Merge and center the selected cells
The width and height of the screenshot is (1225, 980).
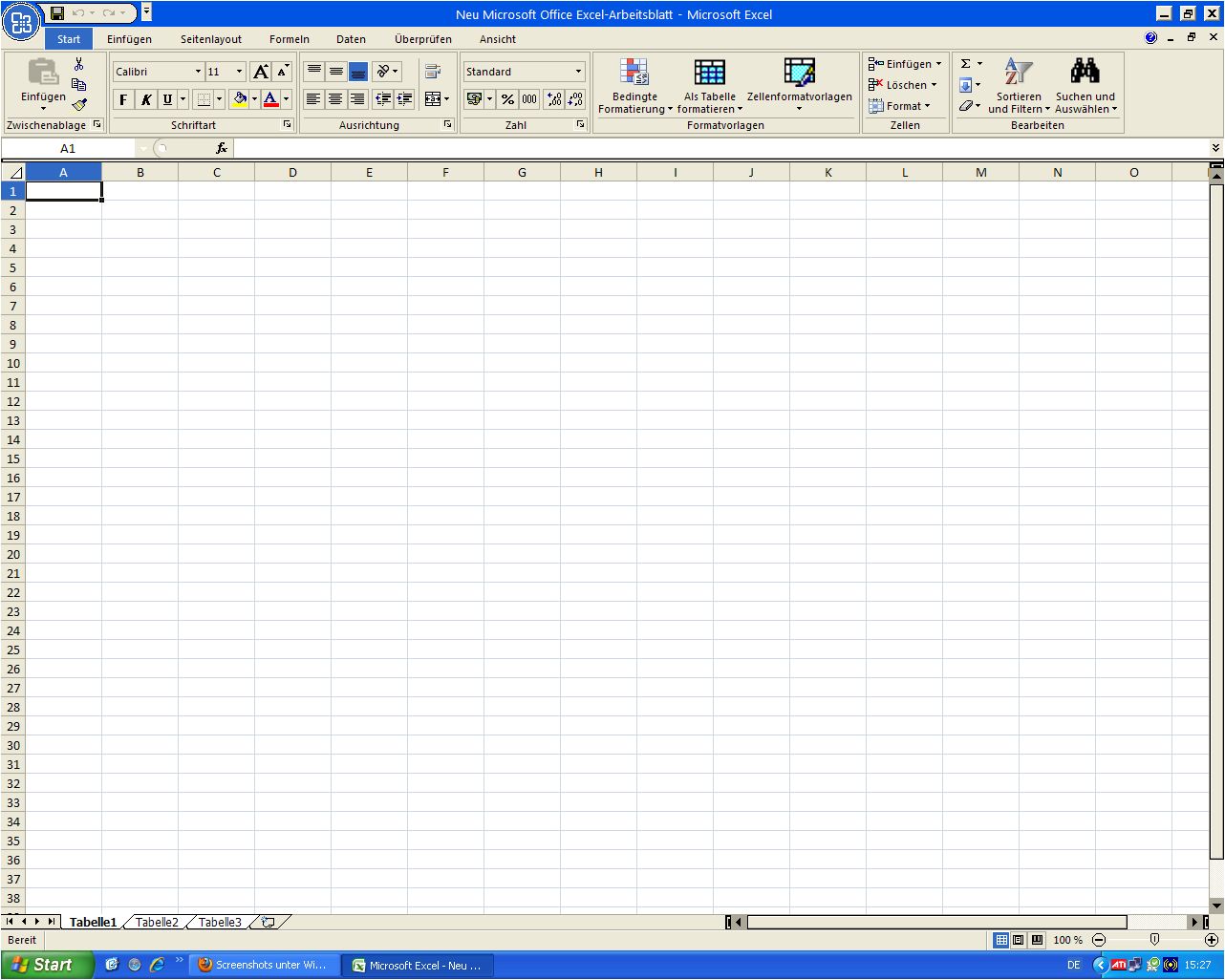[x=432, y=99]
